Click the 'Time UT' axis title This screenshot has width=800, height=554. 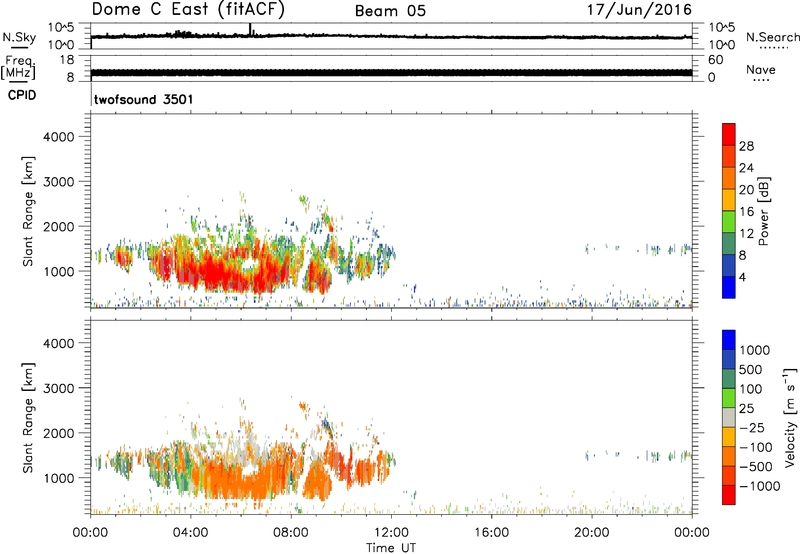click(x=391, y=548)
